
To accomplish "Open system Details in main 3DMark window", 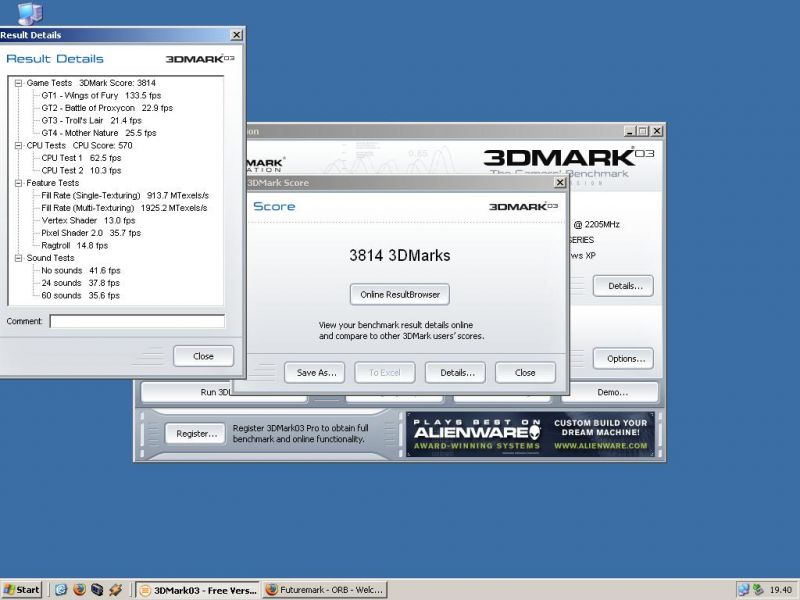I will point(623,286).
